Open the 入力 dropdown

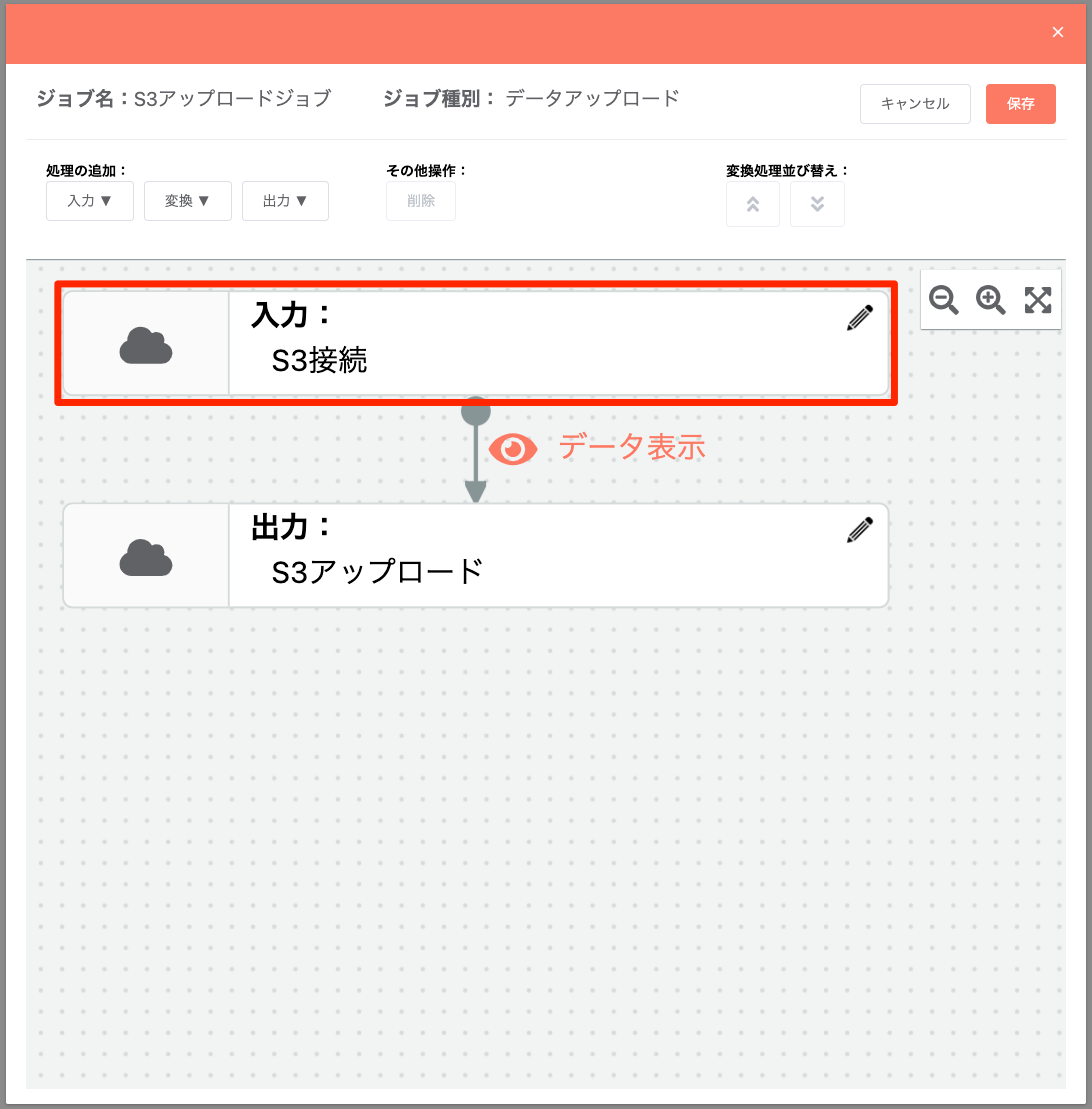click(x=90, y=201)
